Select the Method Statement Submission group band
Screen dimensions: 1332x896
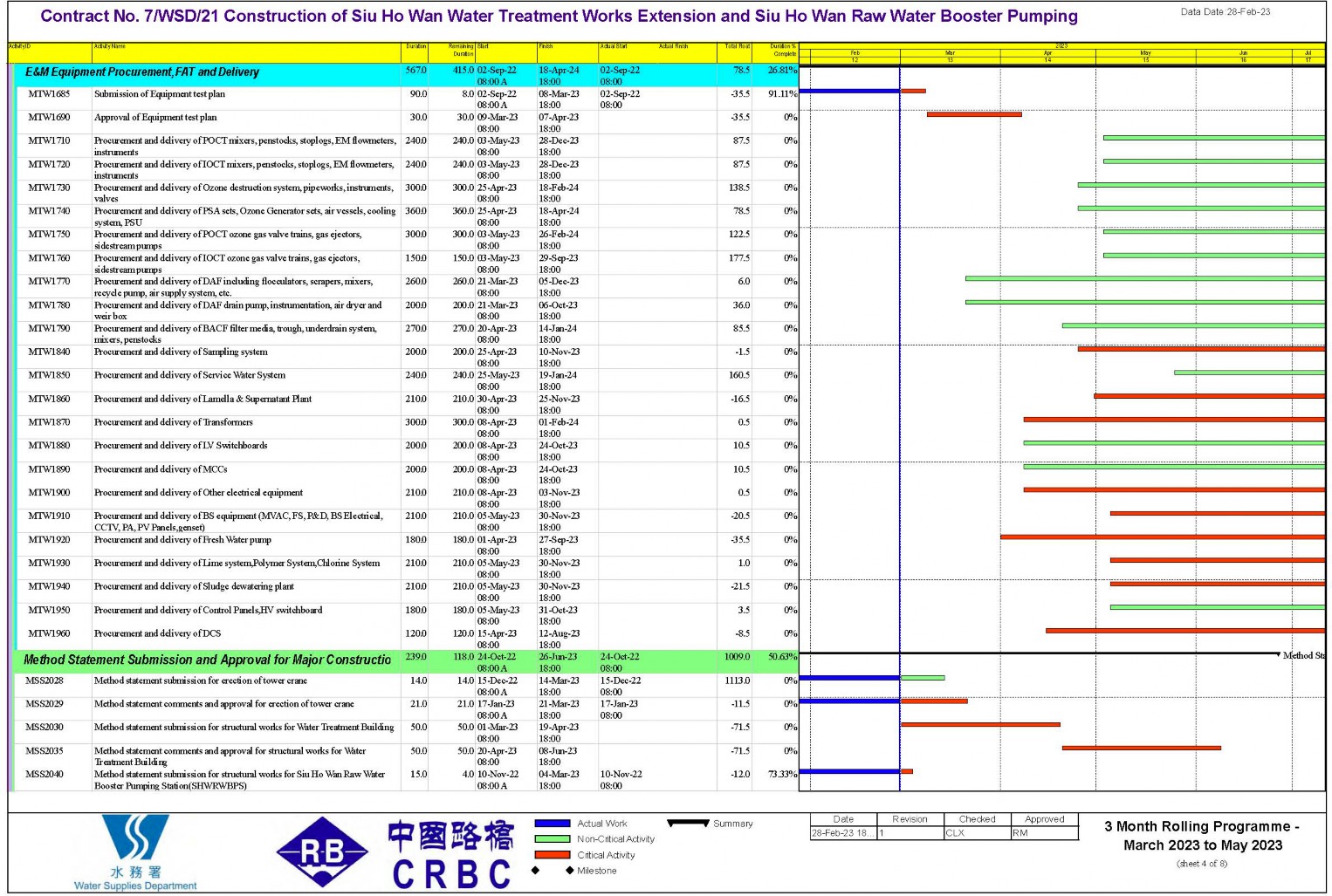[406, 661]
